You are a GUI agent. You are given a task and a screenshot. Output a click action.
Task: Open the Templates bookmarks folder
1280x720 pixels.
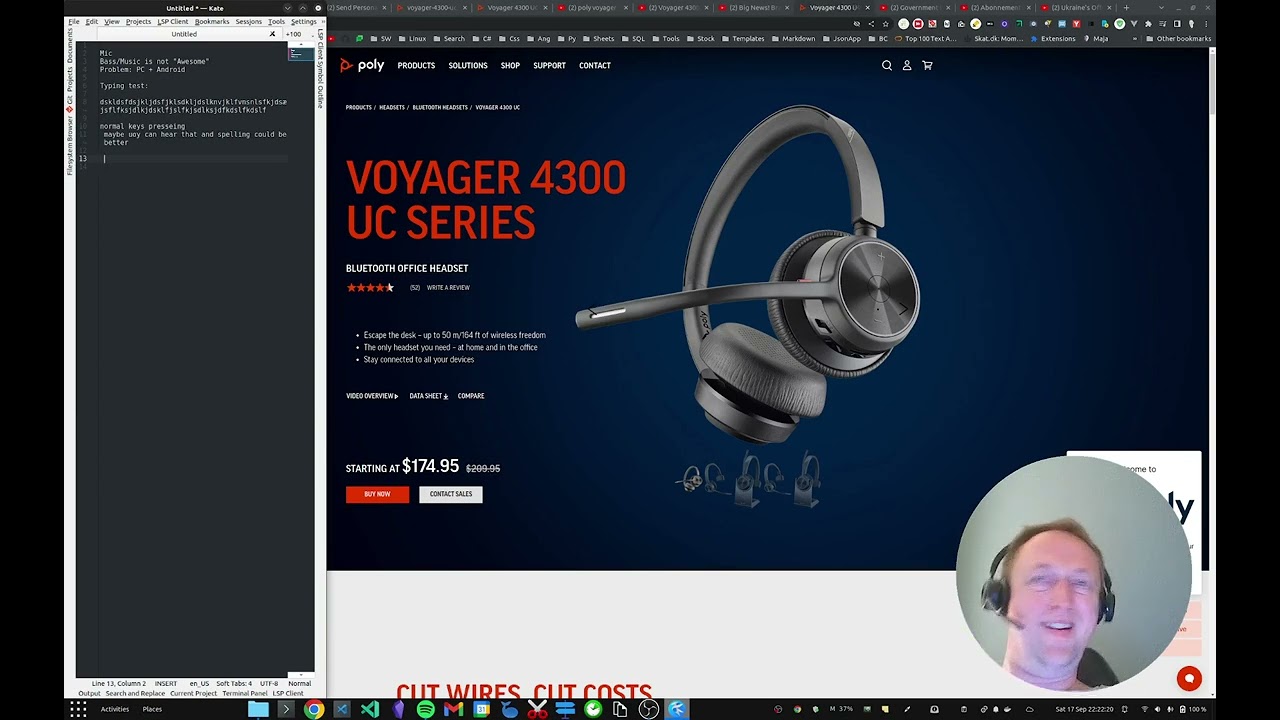742,39
